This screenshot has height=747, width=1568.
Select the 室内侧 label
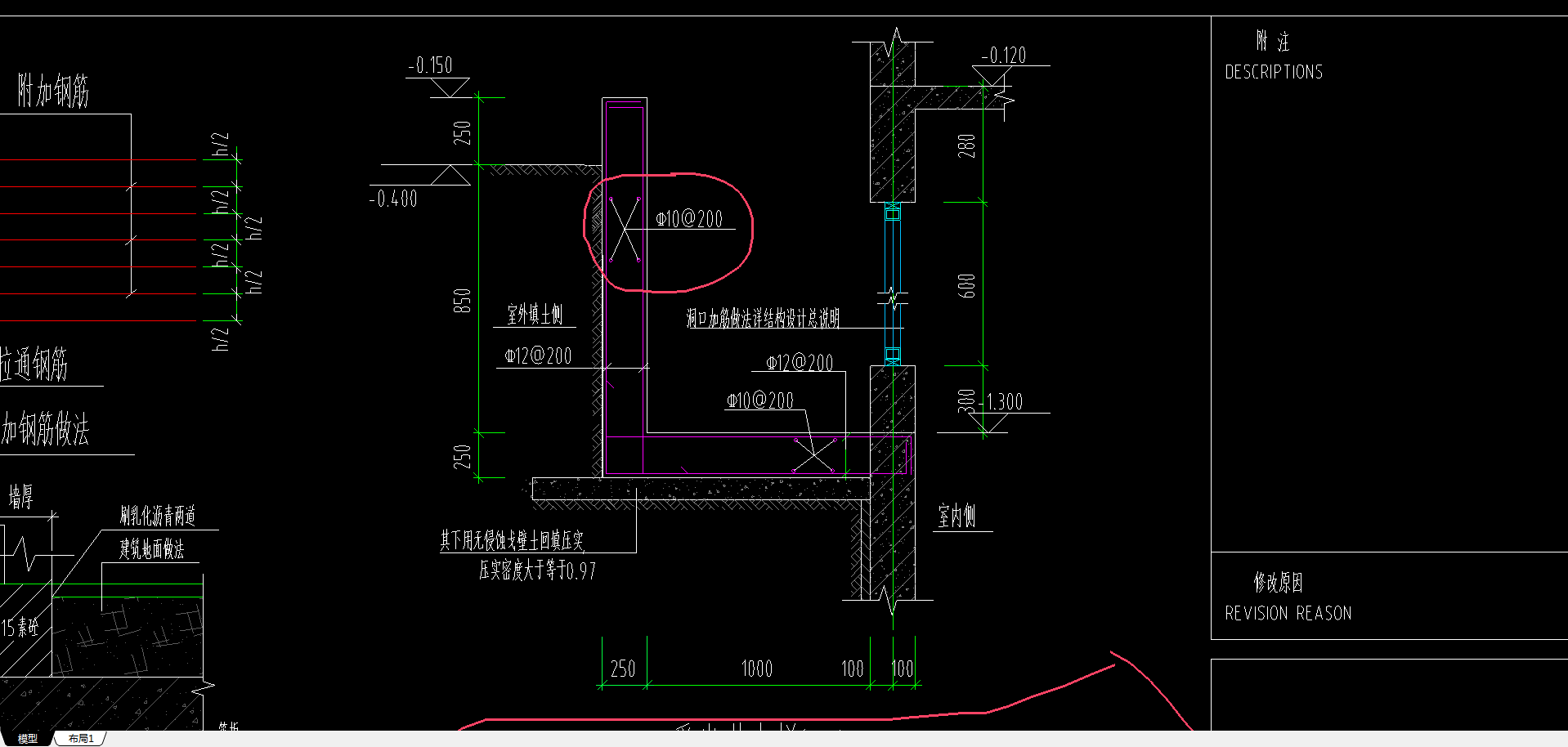point(956,516)
